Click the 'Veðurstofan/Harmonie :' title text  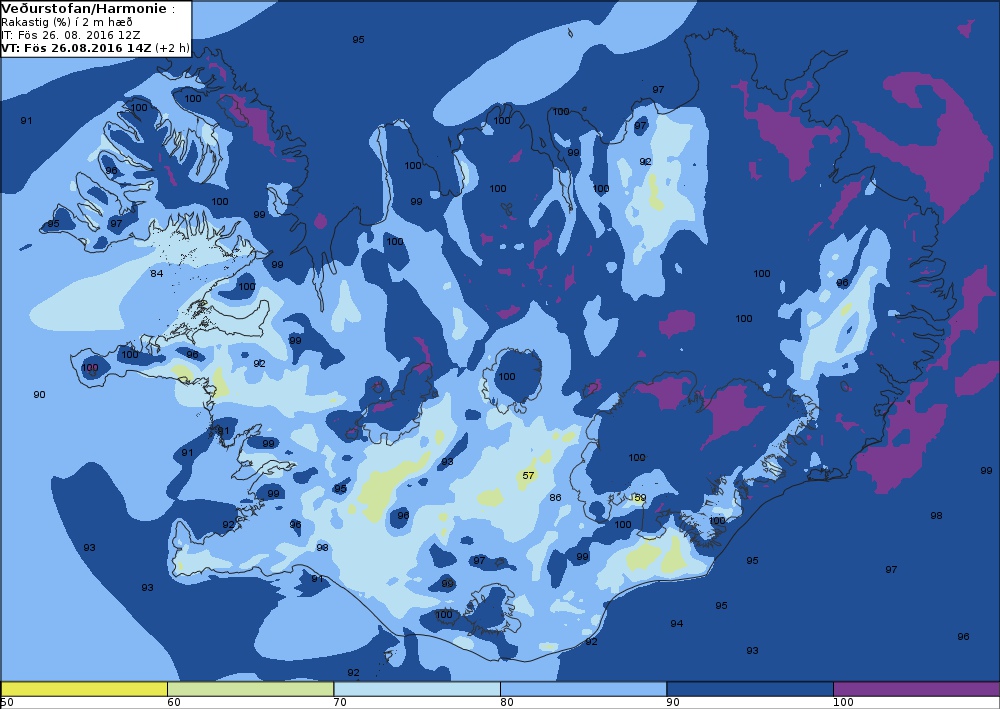[88, 9]
